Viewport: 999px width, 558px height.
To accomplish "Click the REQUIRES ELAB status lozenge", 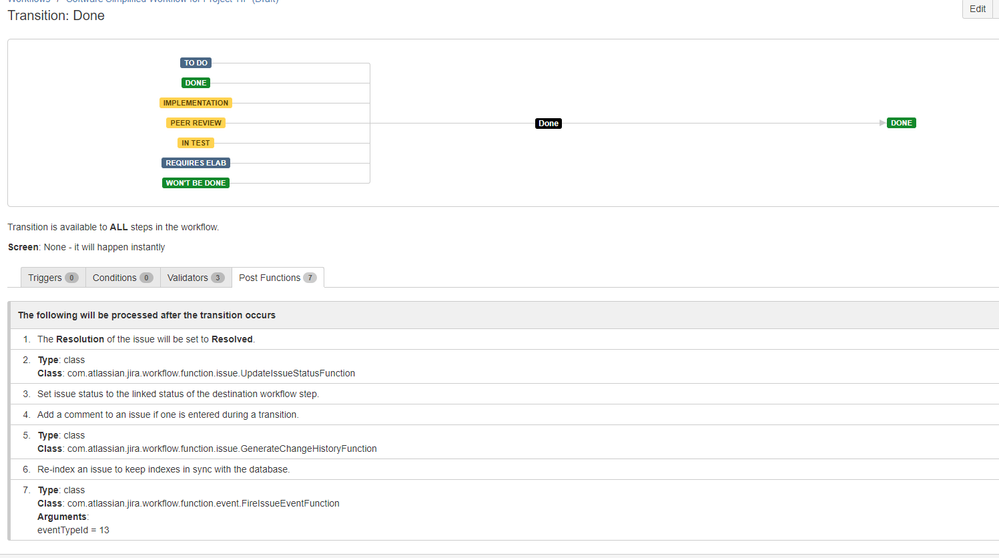I will point(196,163).
